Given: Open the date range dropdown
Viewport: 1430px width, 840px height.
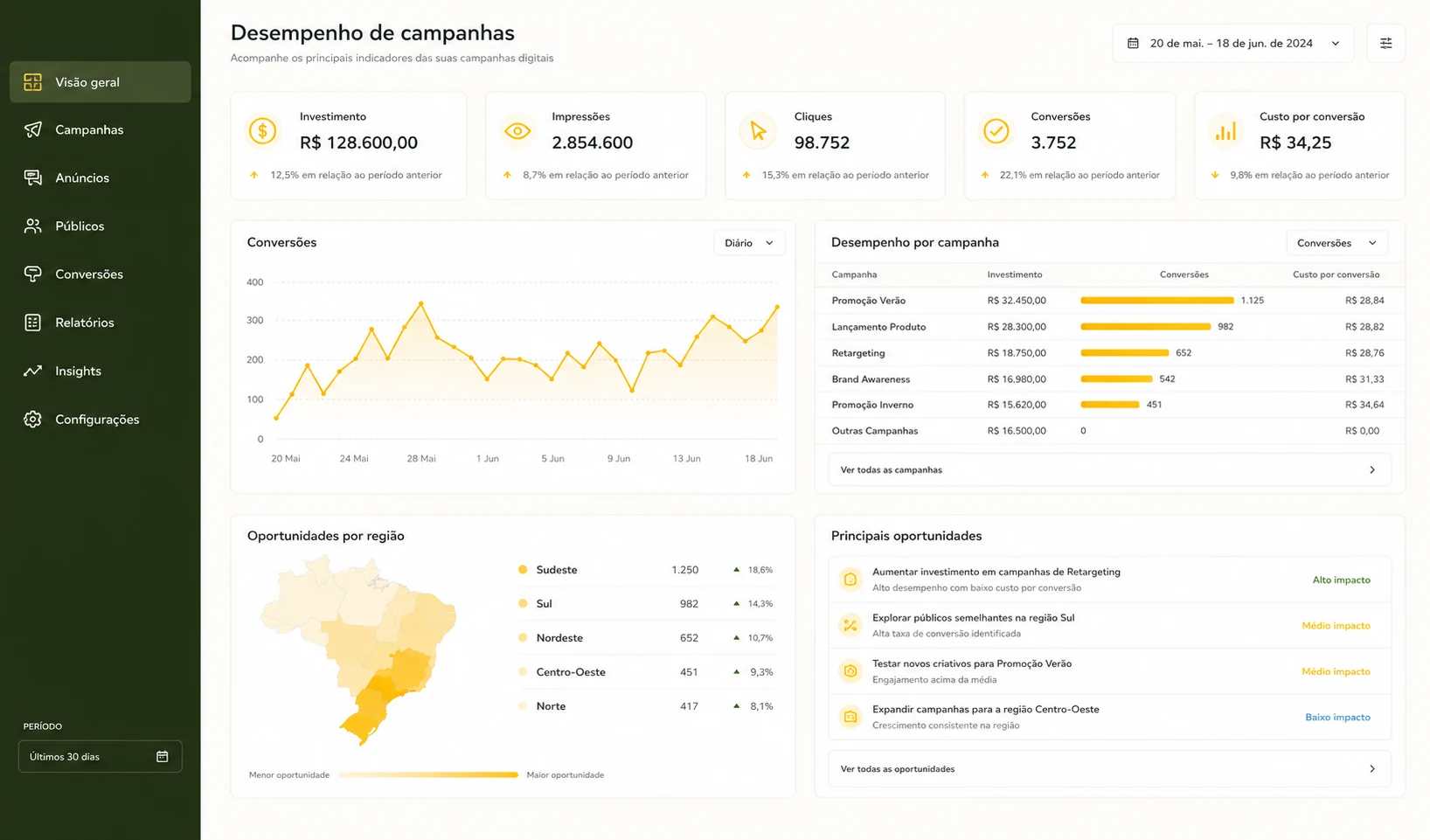Looking at the screenshot, I should click(1233, 43).
